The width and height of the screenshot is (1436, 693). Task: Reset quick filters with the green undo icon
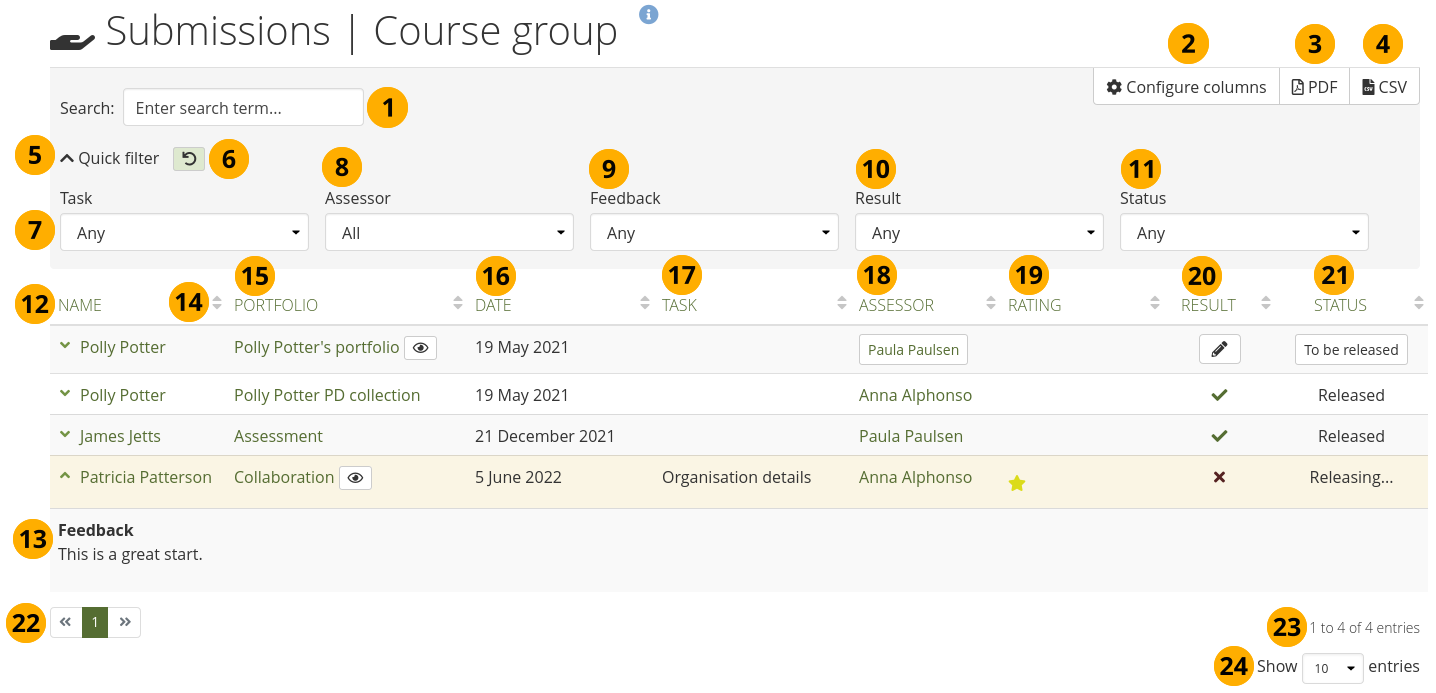point(187,158)
